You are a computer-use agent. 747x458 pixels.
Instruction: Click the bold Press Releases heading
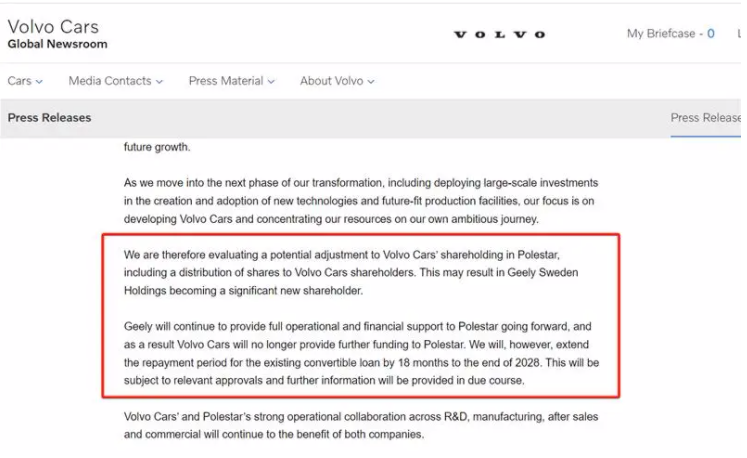point(49,118)
